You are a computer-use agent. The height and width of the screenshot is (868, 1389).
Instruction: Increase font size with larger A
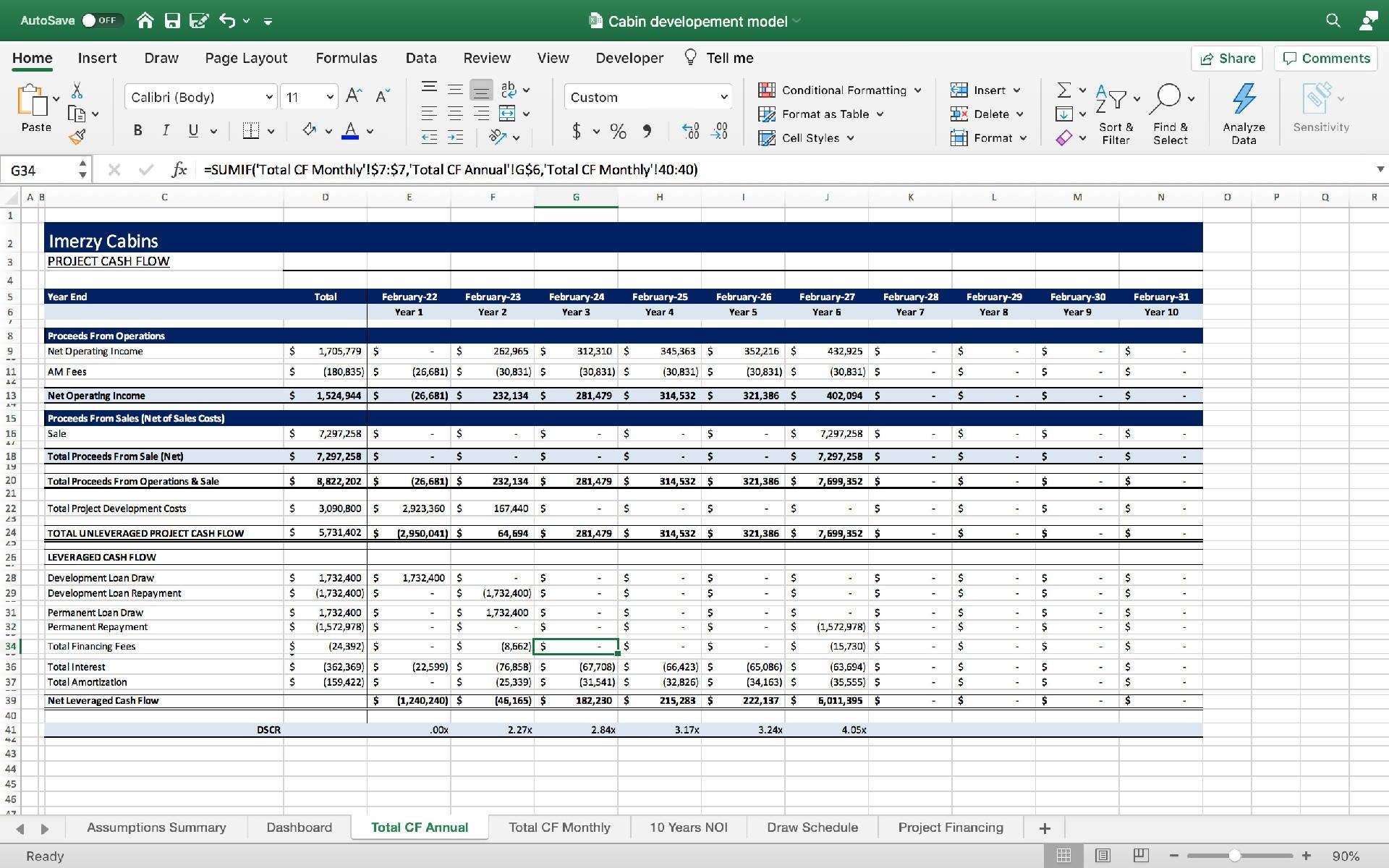[353, 96]
